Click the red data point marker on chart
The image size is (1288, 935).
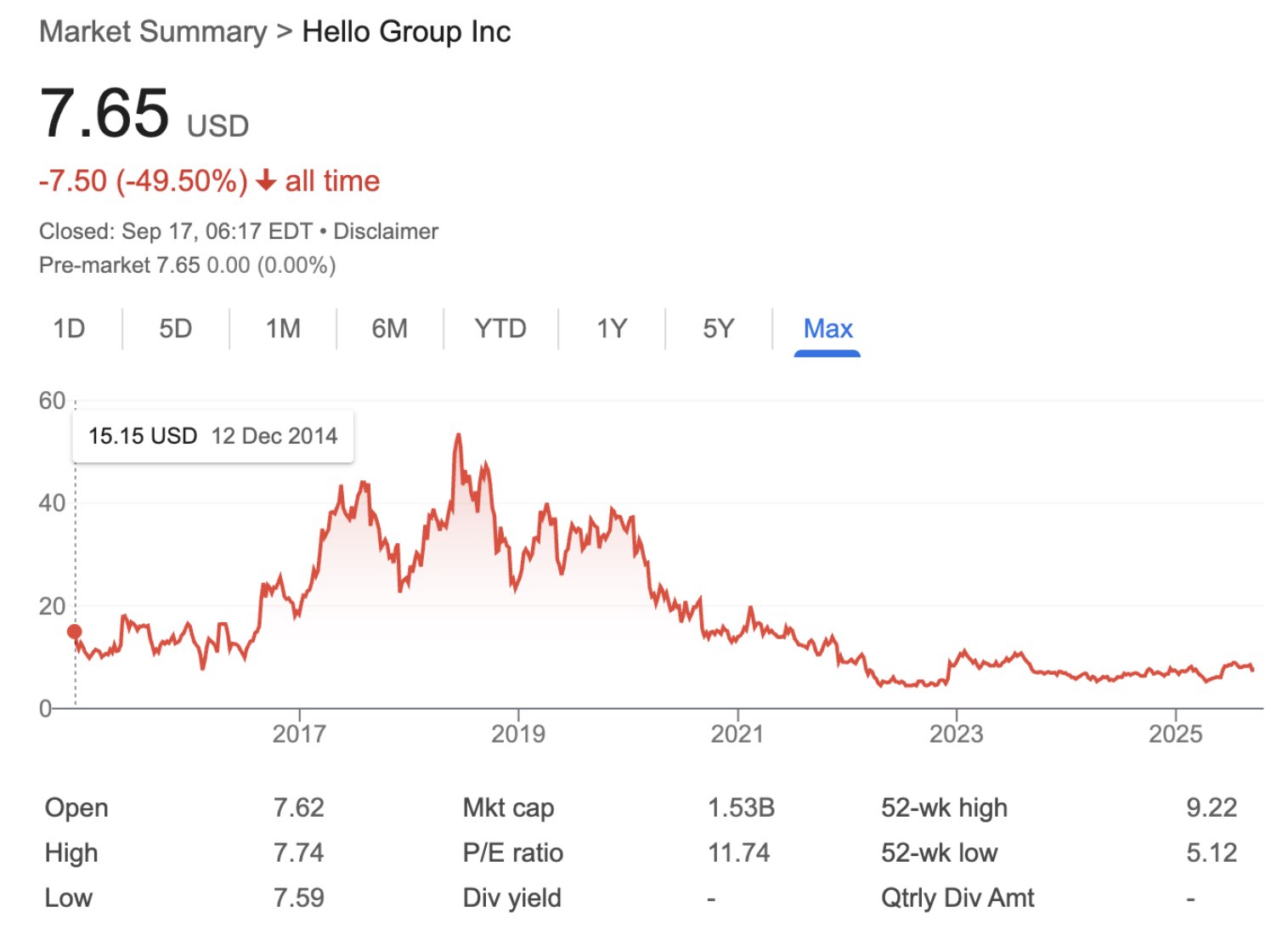point(75,632)
